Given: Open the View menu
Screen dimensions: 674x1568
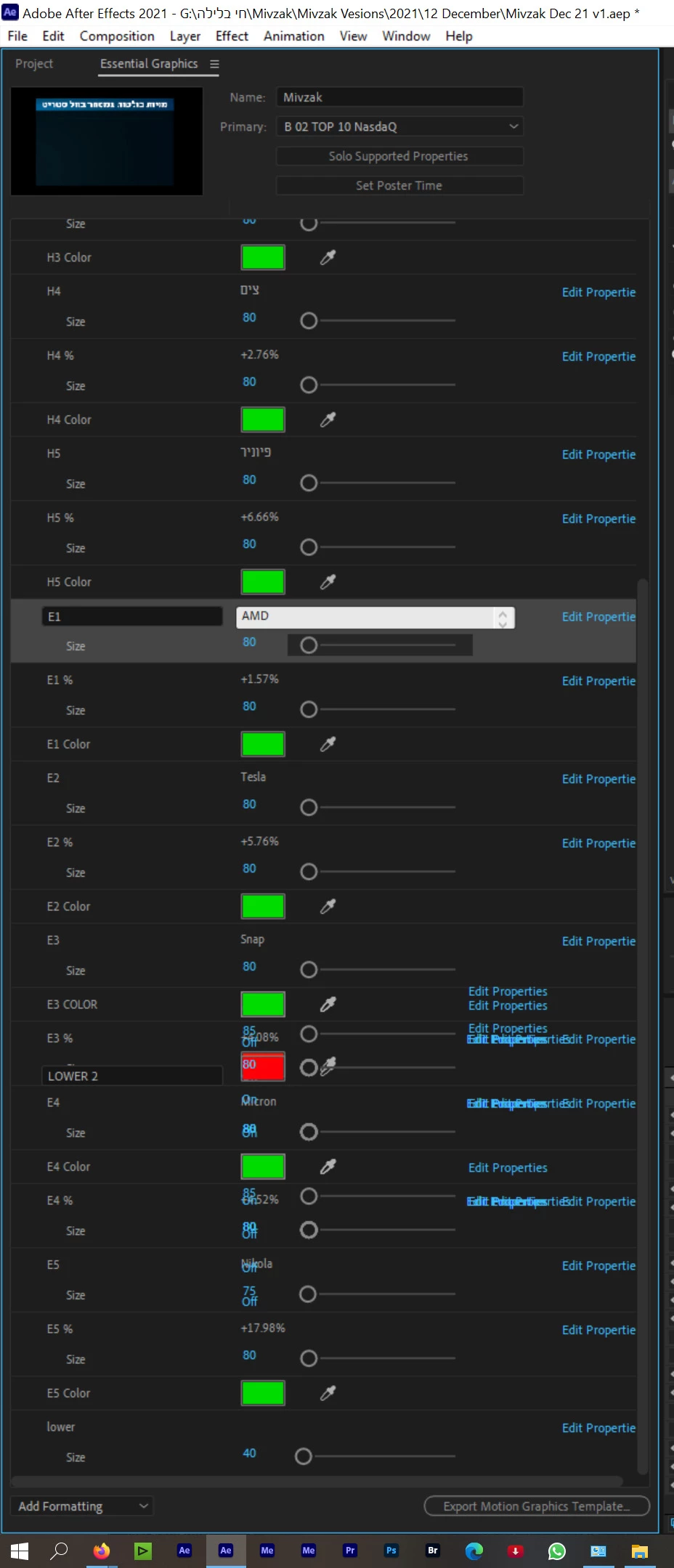Looking at the screenshot, I should [353, 36].
